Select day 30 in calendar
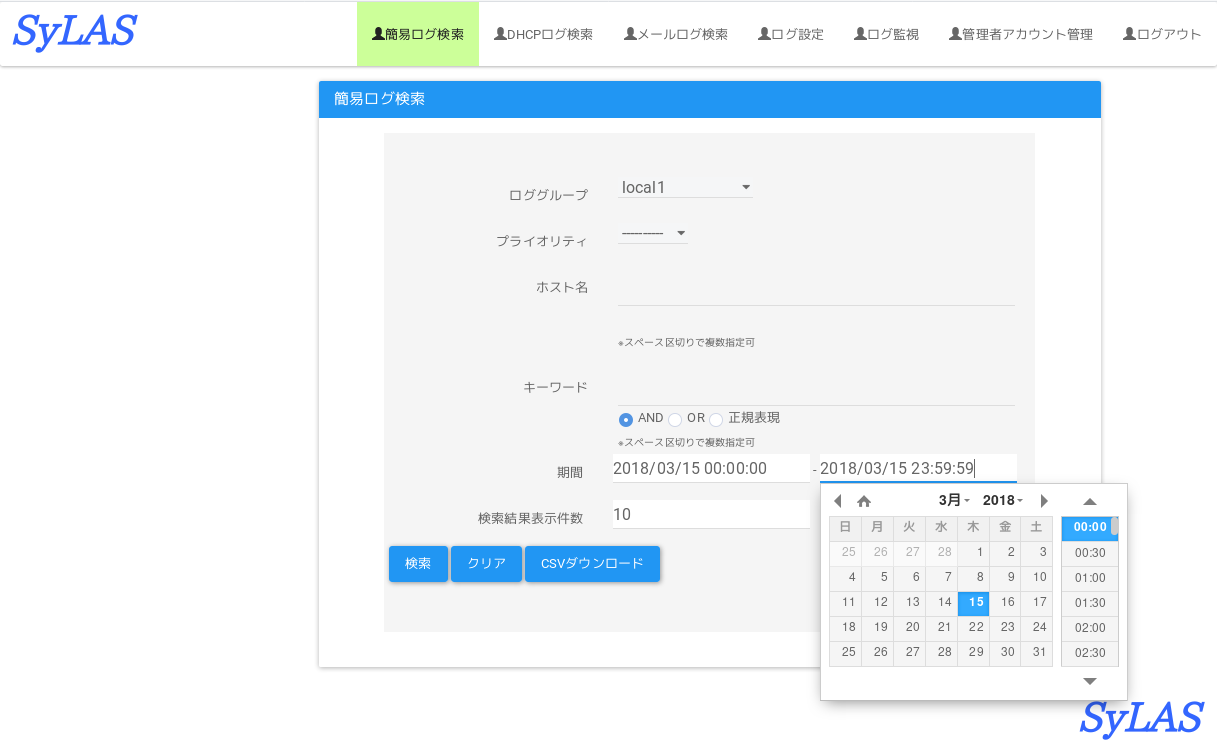Image resolution: width=1217 pixels, height=752 pixels. coord(1005,652)
